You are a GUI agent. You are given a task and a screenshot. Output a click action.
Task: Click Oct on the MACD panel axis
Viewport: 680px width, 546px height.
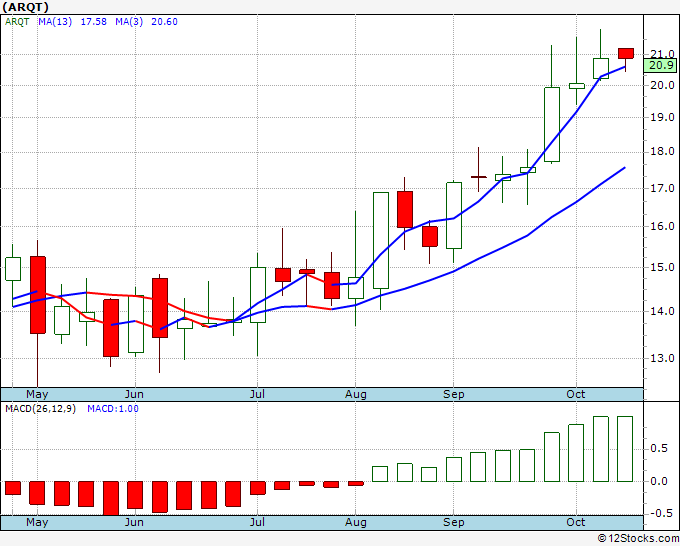click(x=576, y=522)
